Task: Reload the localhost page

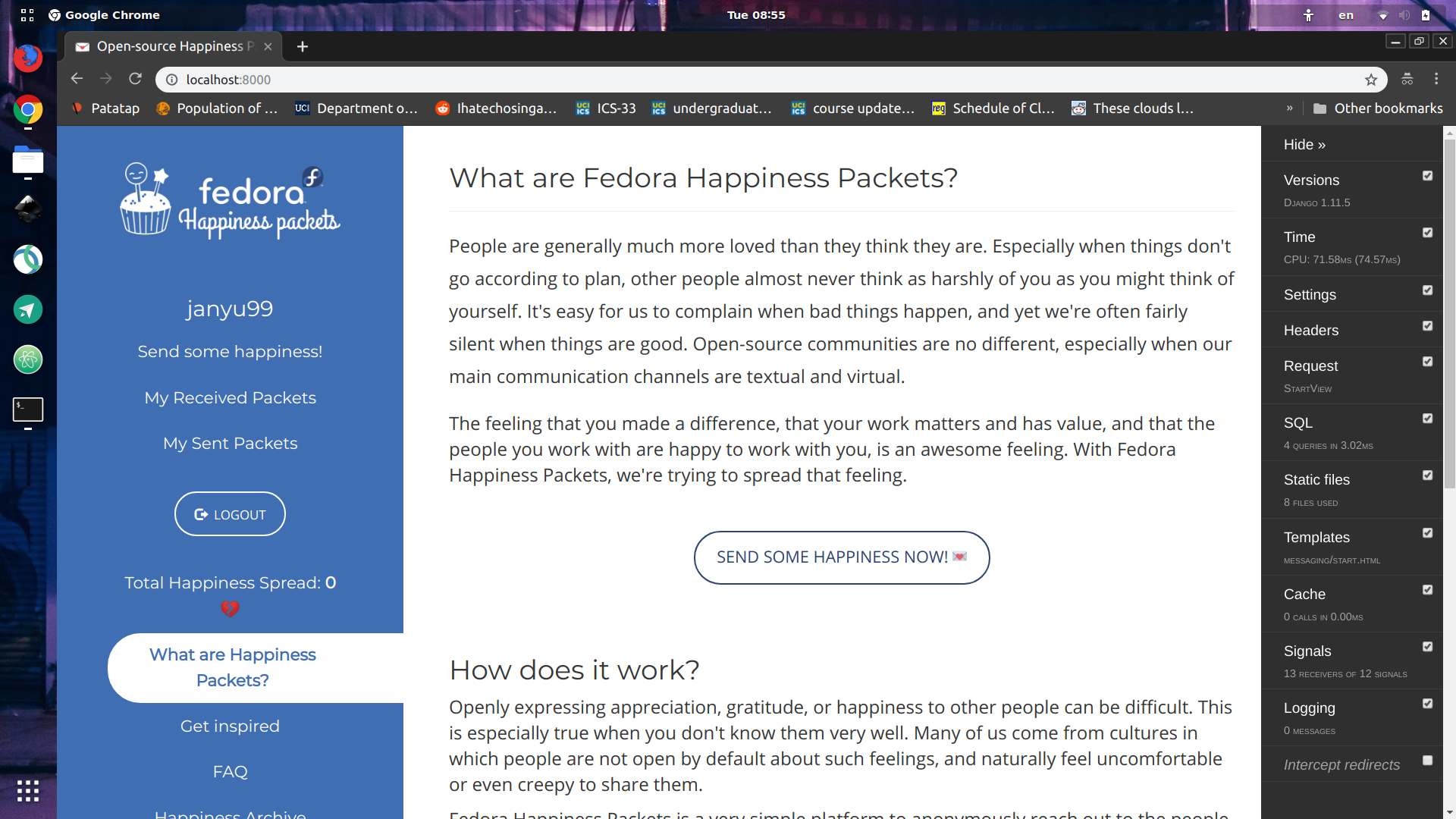Action: [135, 79]
